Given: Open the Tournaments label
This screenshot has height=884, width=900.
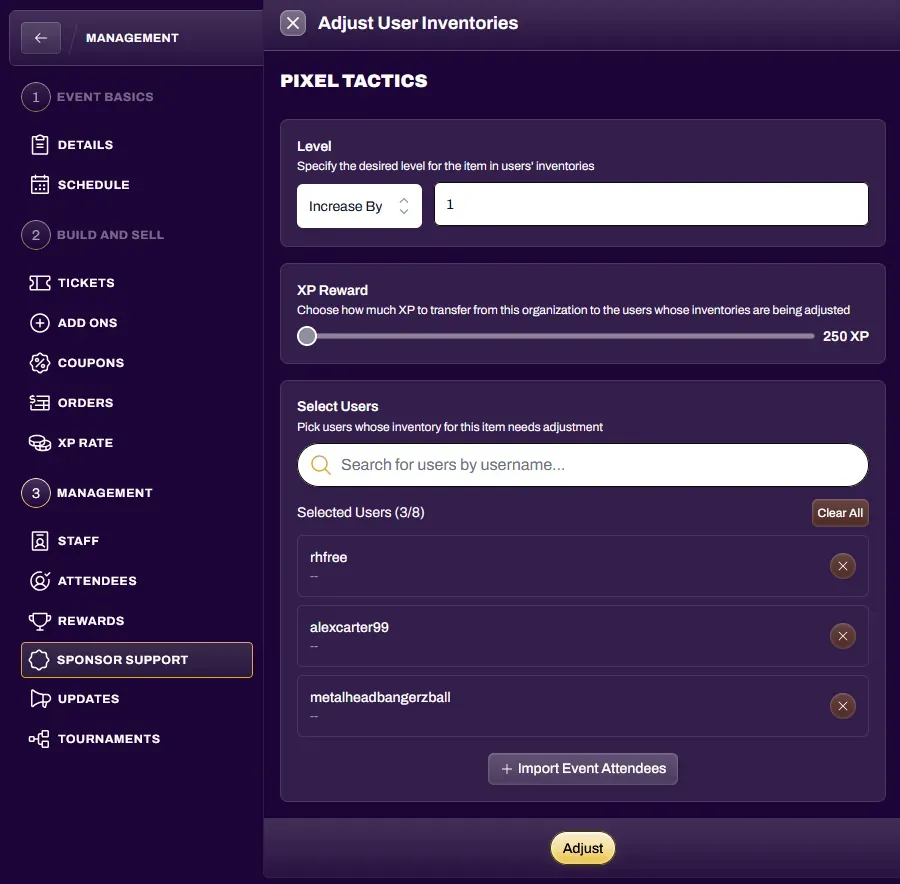Looking at the screenshot, I should click(109, 739).
